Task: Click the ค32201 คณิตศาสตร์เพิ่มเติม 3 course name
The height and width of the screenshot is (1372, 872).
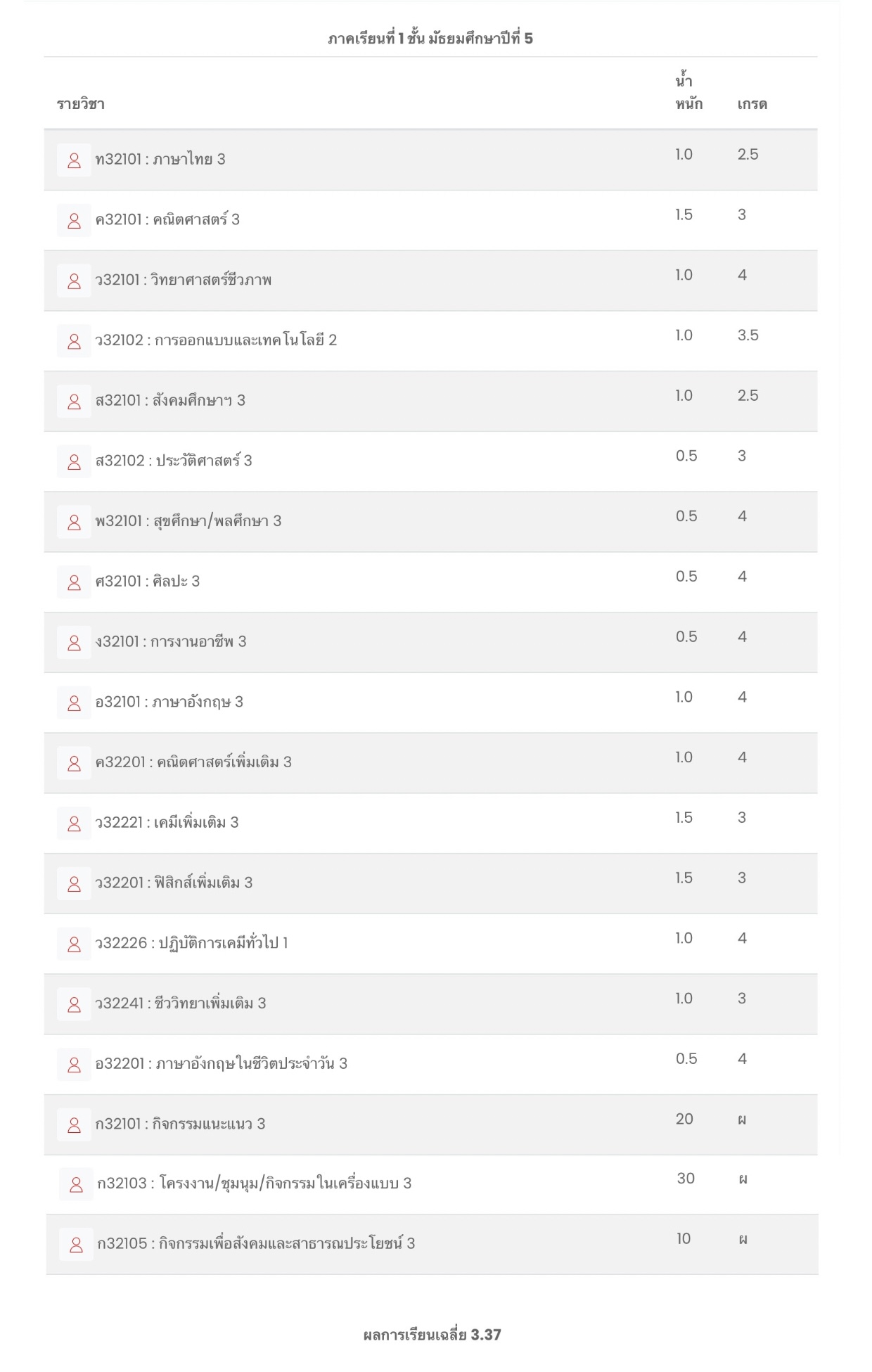Action: (193, 762)
